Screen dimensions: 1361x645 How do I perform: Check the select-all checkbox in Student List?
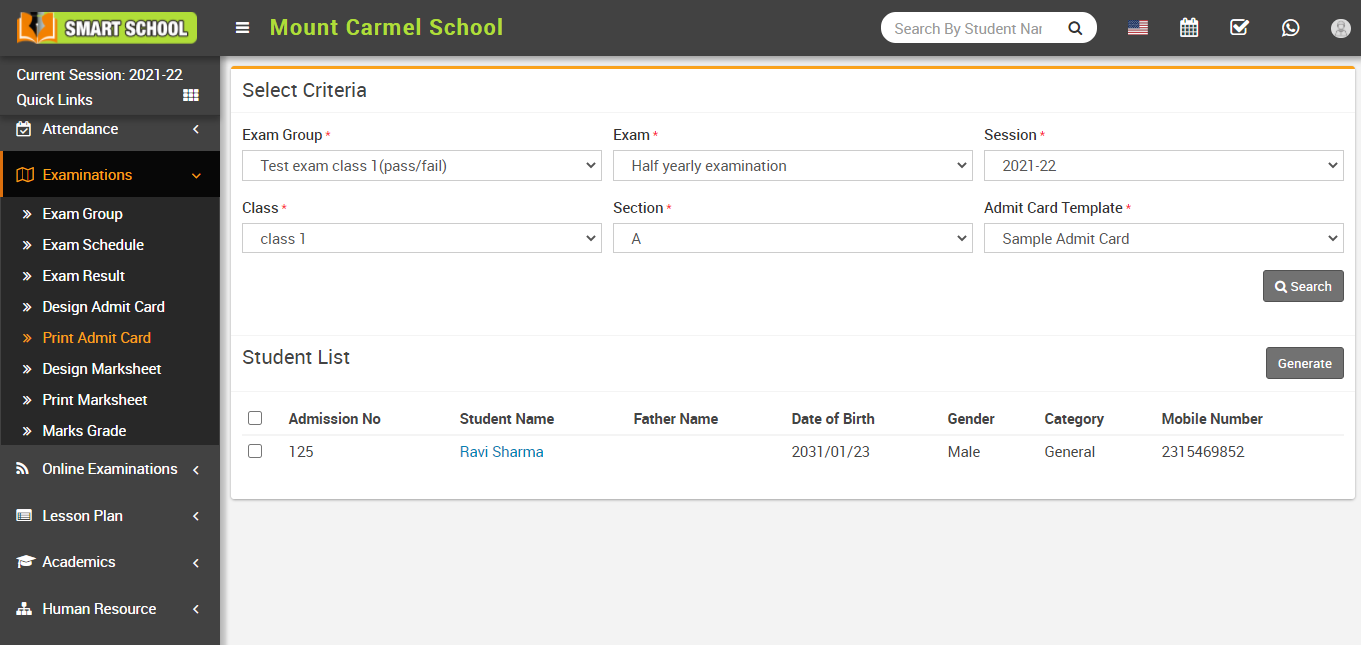click(255, 417)
